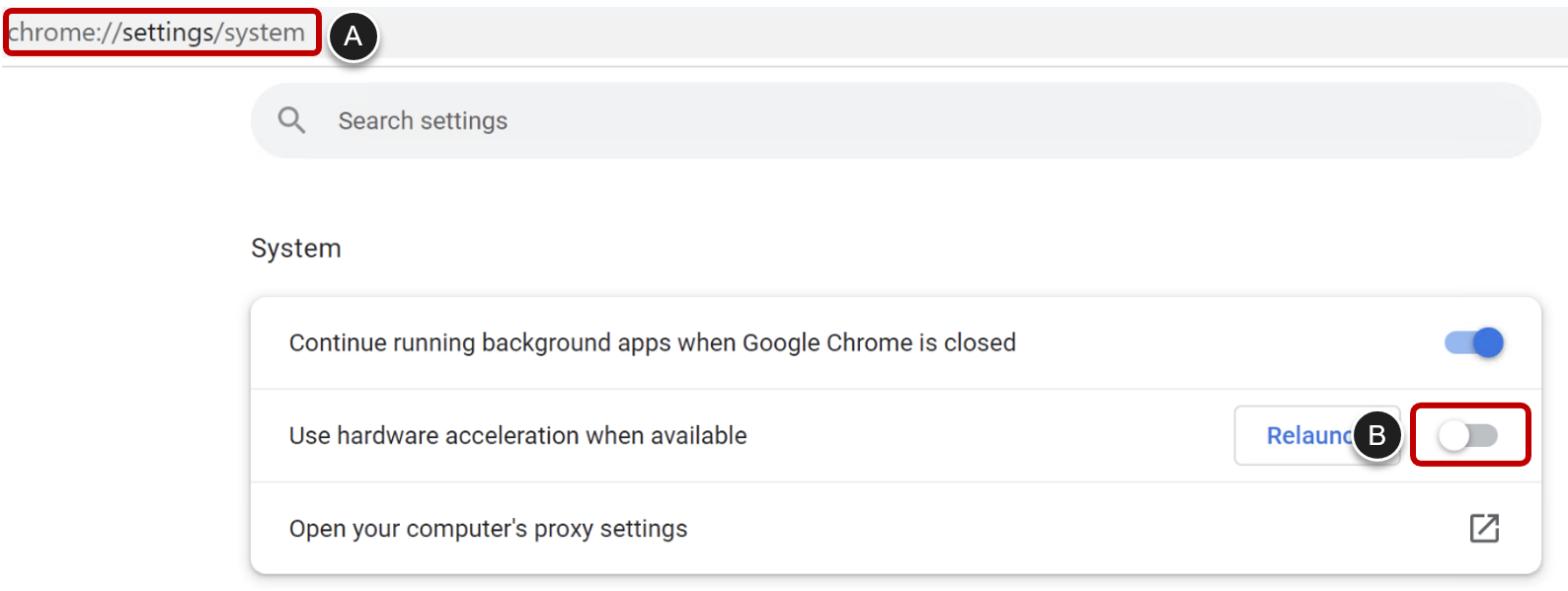This screenshot has height=591, width=1568.
Task: Open your computer's proxy settings row
Action: (x=488, y=529)
